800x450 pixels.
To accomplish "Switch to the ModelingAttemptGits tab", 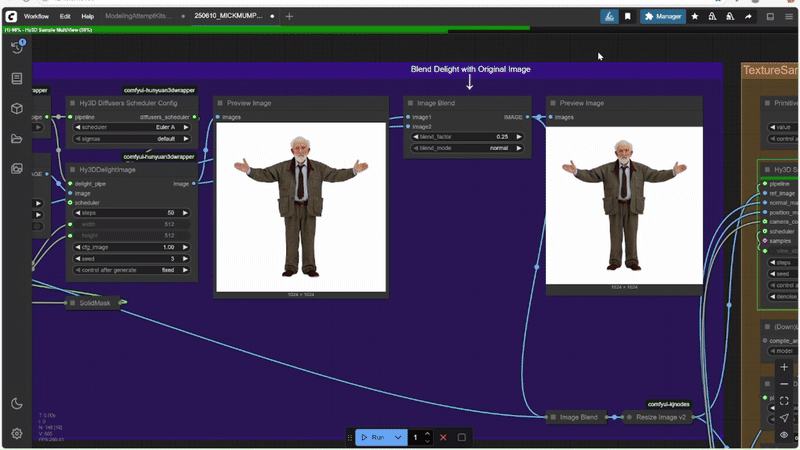I will click(139, 16).
